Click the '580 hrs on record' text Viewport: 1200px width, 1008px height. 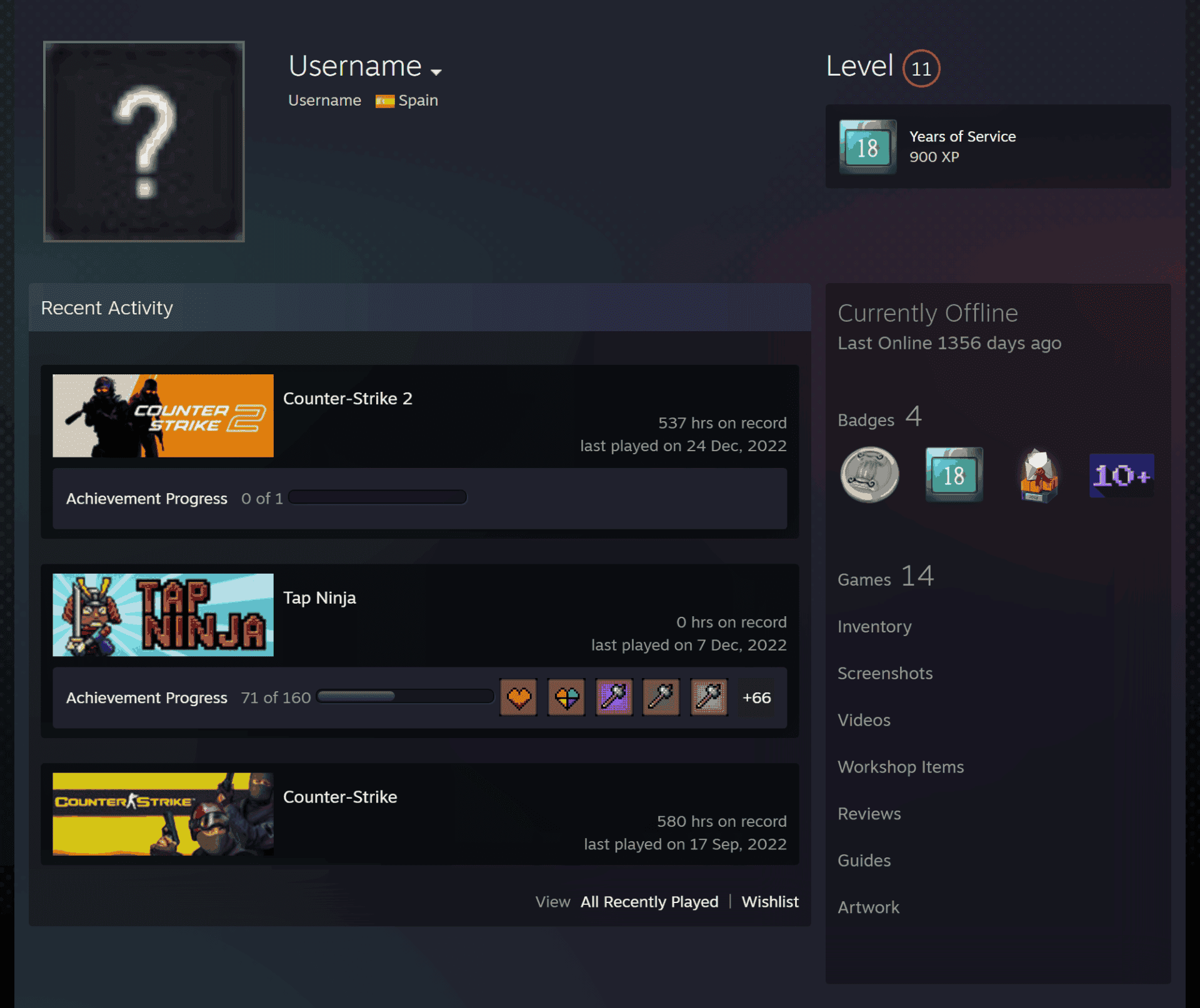click(722, 821)
